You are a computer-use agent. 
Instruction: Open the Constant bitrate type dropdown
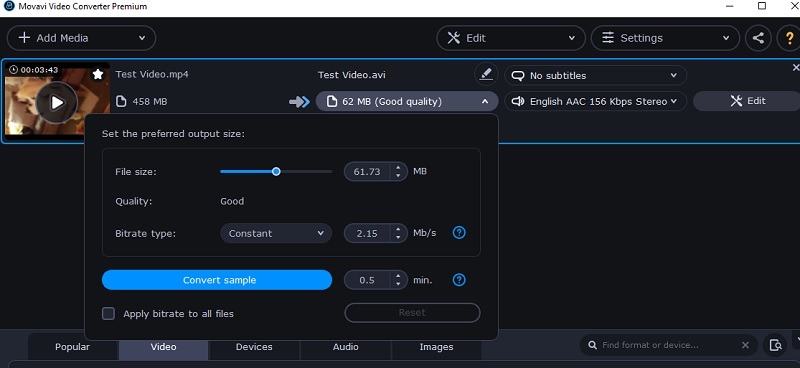tap(276, 233)
